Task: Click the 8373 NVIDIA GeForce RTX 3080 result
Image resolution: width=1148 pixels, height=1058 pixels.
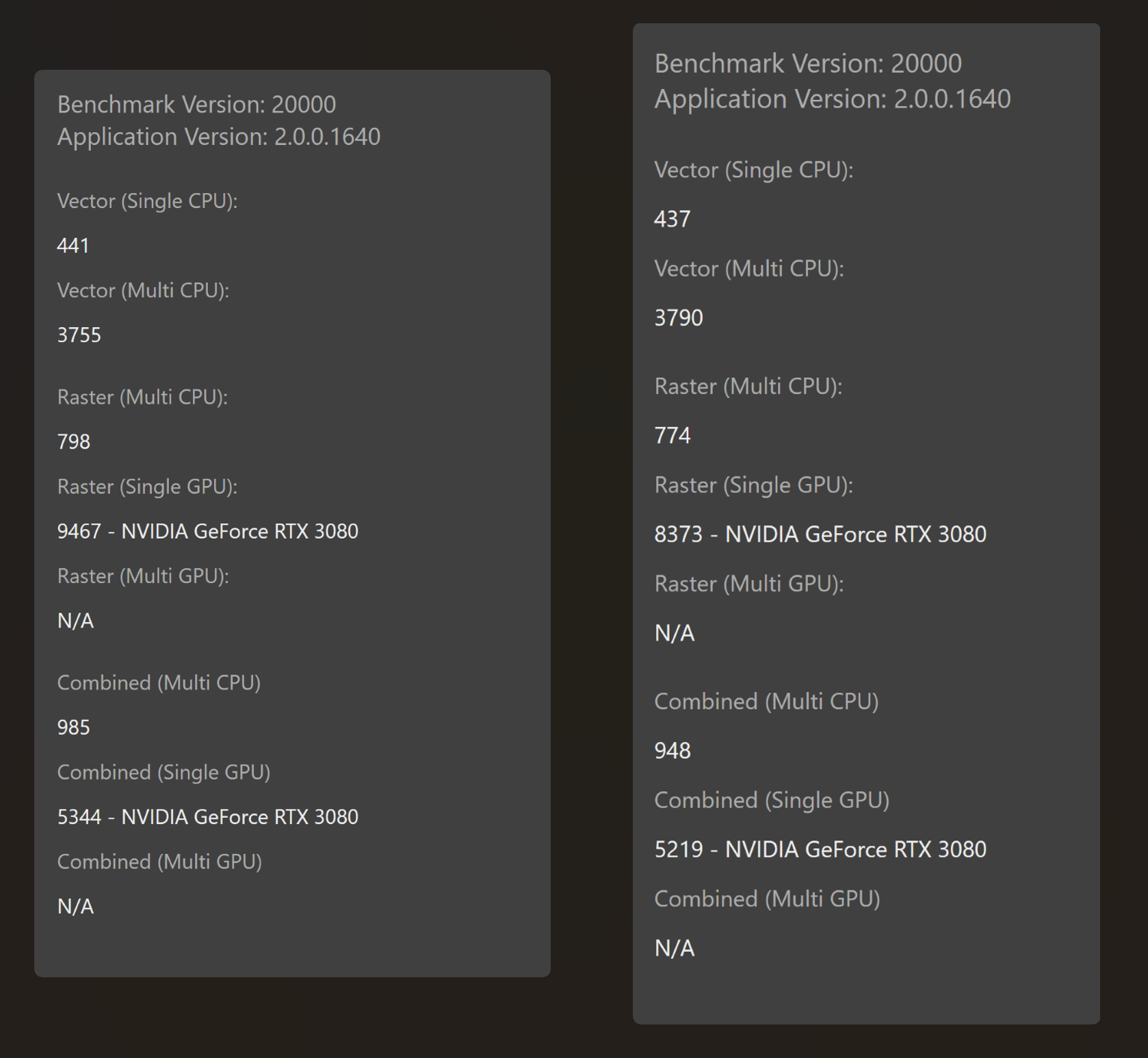Action: [x=820, y=534]
